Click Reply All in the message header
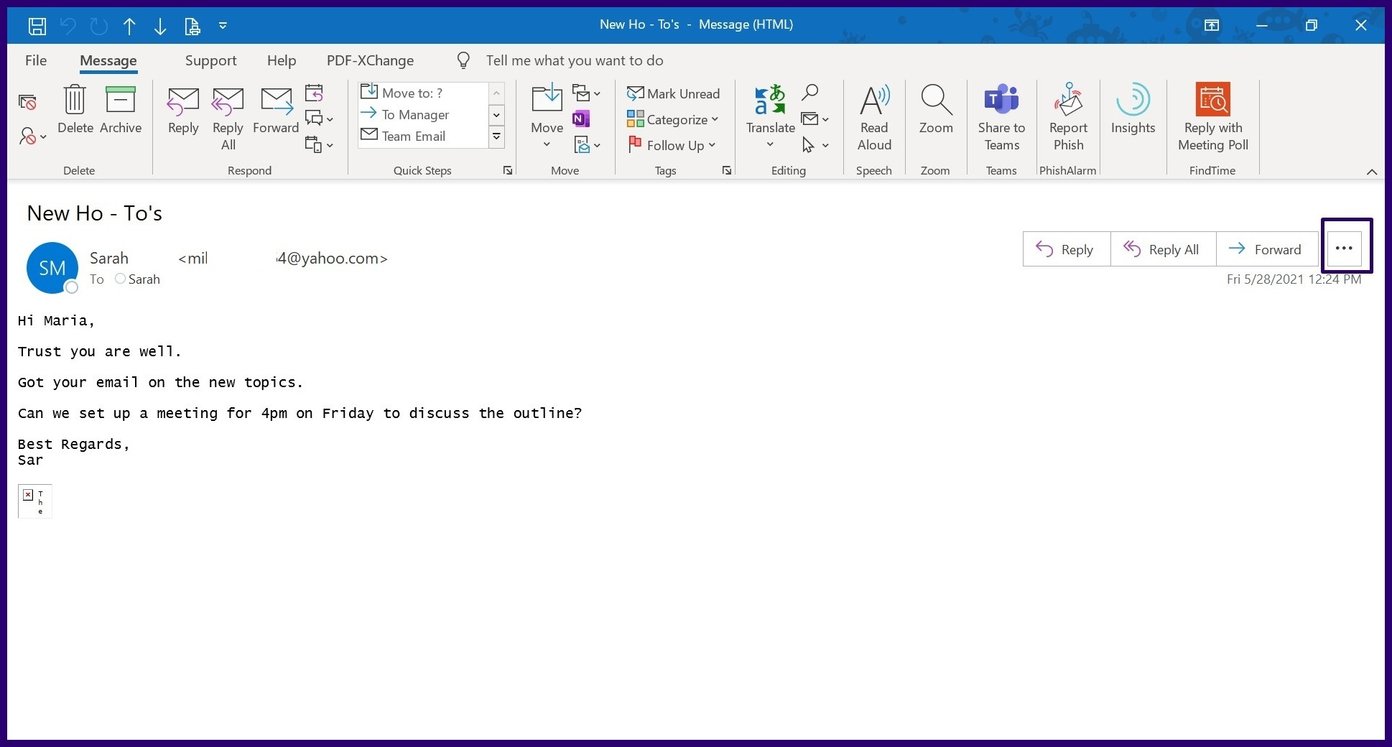1392x747 pixels. [x=1162, y=249]
